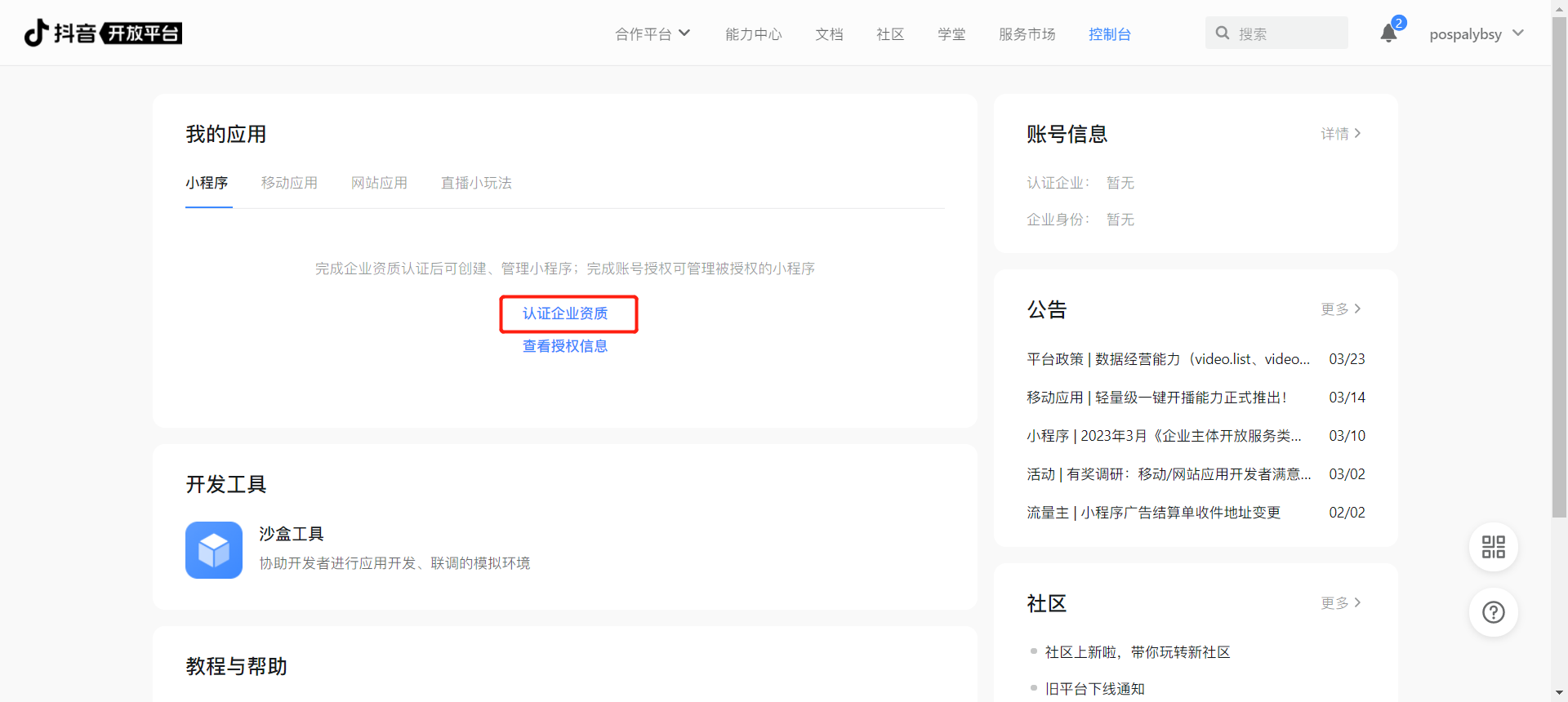Click the 认证企业资质 link
This screenshot has width=1568, height=702.
point(565,313)
